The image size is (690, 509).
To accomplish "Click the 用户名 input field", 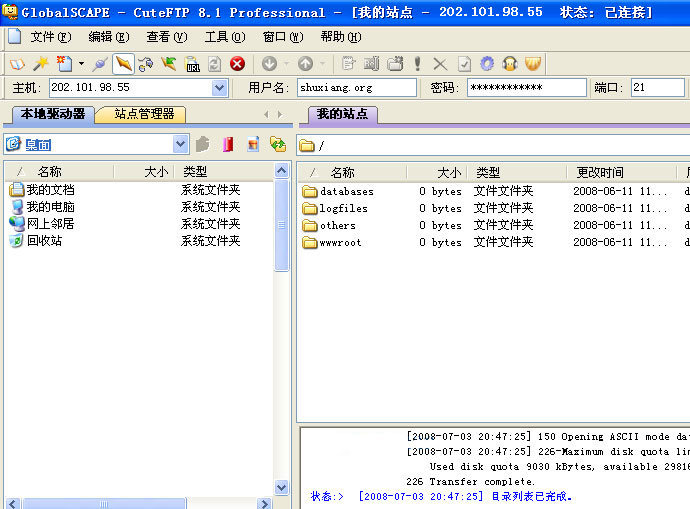I will (357, 88).
